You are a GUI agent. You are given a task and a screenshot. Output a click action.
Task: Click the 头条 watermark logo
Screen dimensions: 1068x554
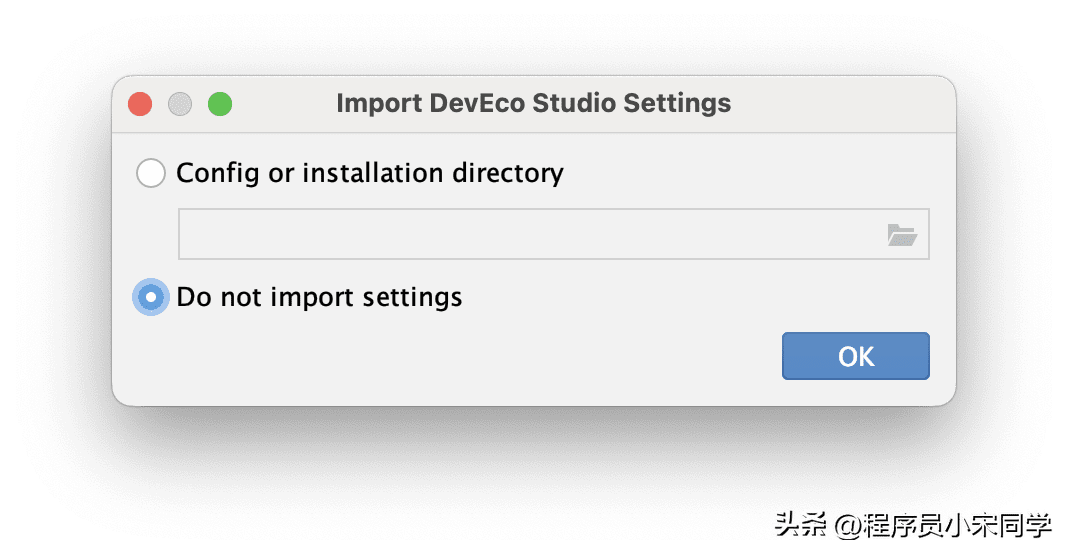click(x=798, y=522)
